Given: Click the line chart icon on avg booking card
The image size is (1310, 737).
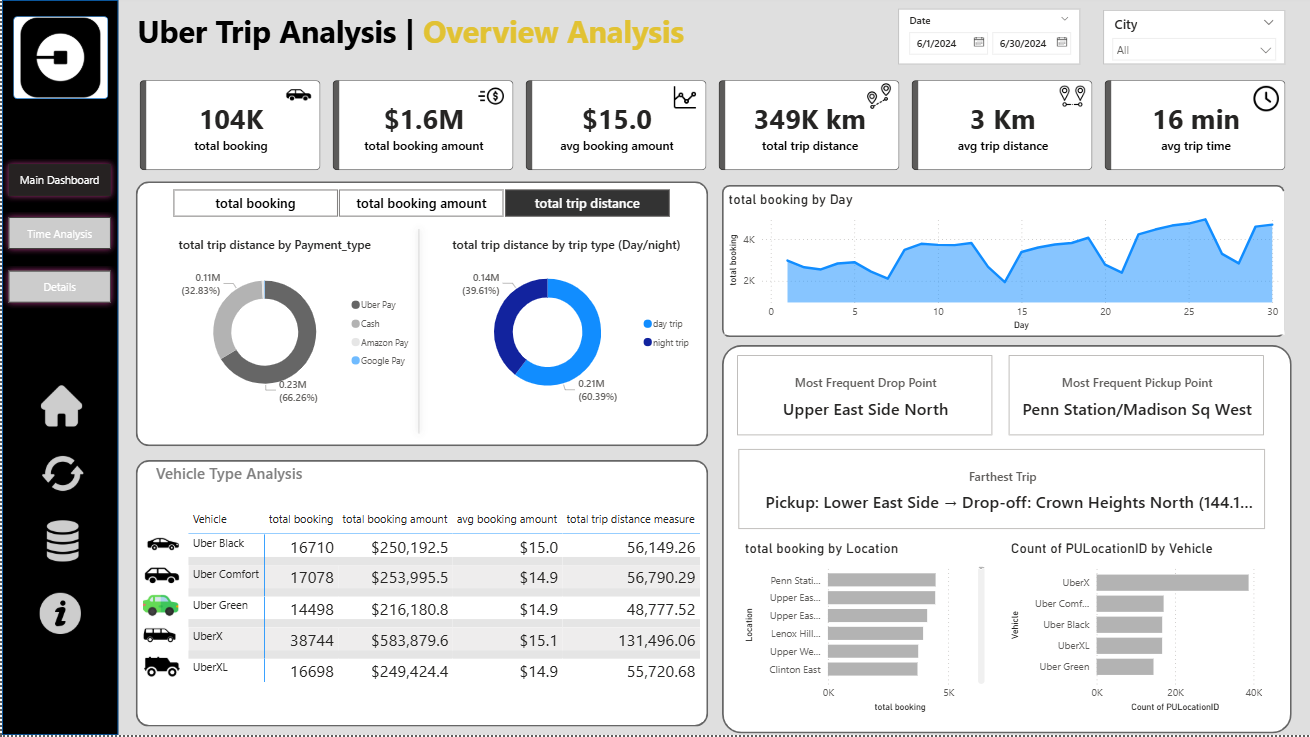Looking at the screenshot, I should (x=685, y=97).
